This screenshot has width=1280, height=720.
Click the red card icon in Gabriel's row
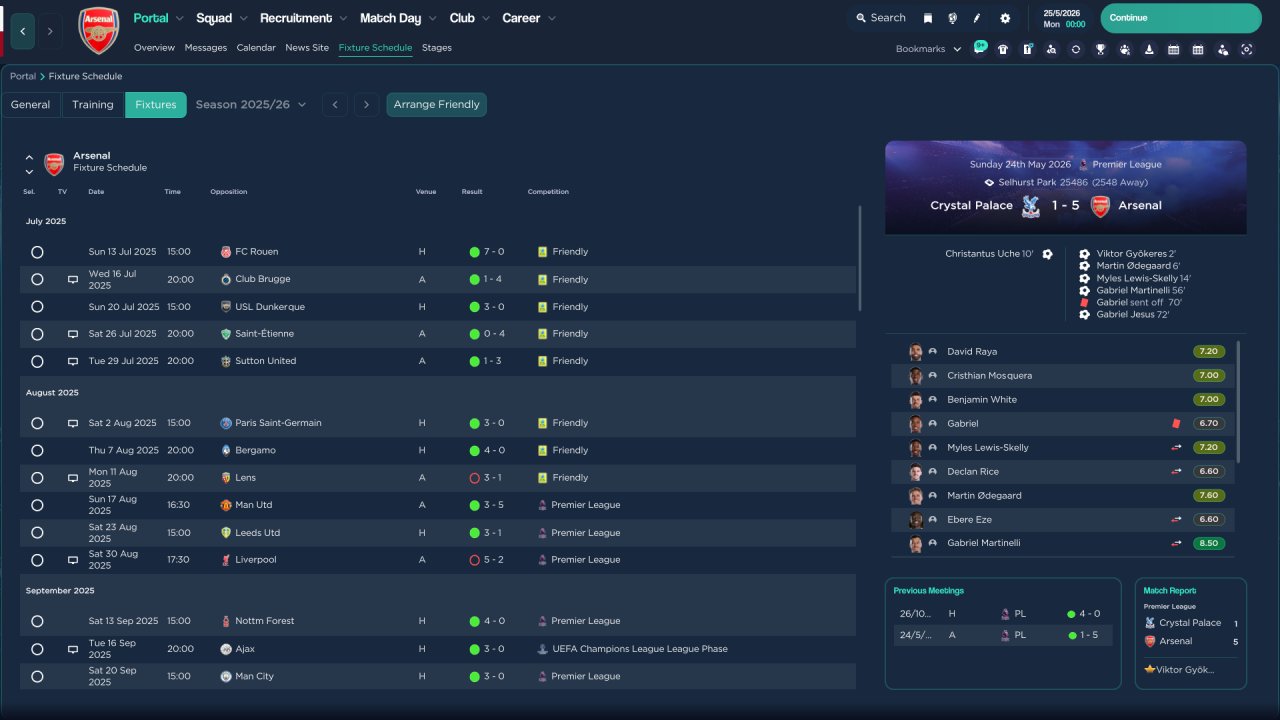pyautogui.click(x=1177, y=424)
